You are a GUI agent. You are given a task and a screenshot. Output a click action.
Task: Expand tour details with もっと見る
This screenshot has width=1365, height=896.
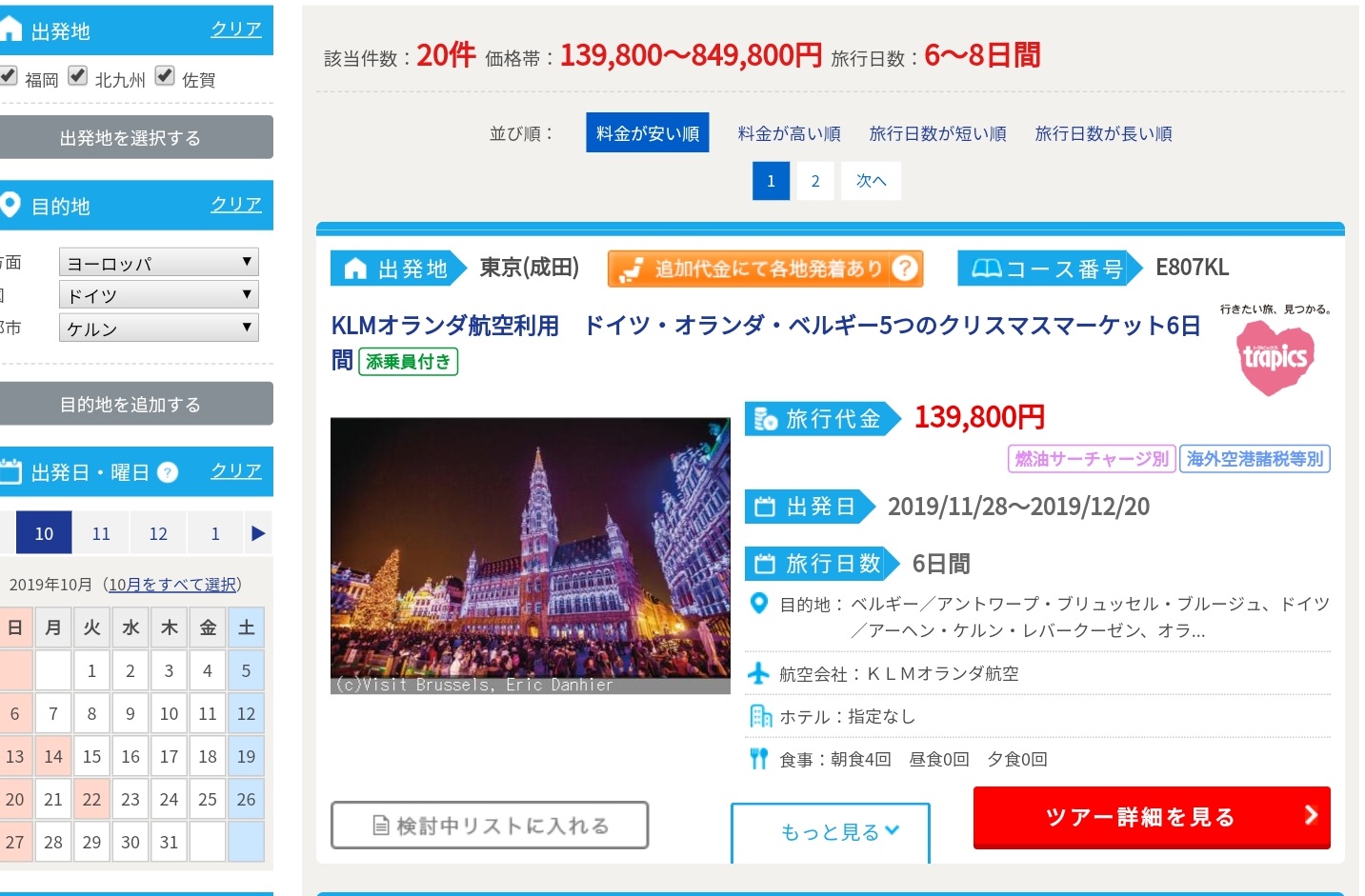tap(830, 832)
